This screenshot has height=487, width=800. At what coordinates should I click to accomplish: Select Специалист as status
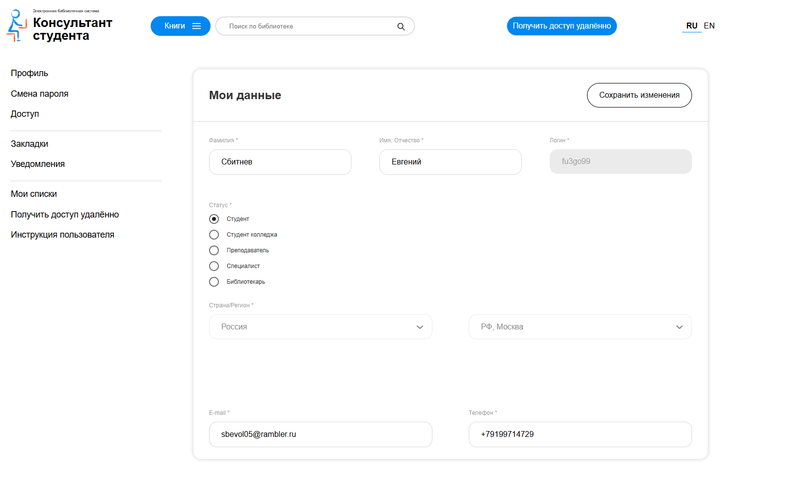point(214,266)
